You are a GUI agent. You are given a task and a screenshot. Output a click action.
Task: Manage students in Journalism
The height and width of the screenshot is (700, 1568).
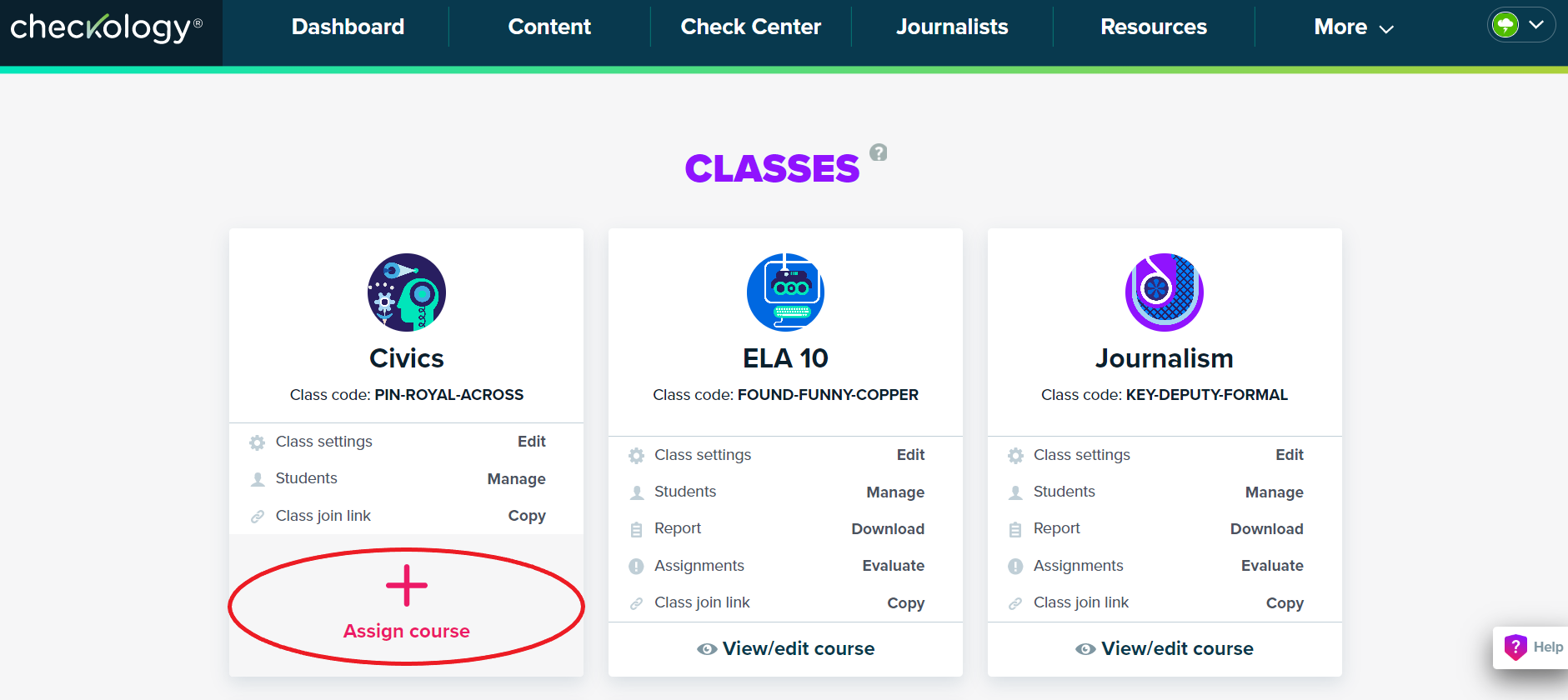point(1275,492)
